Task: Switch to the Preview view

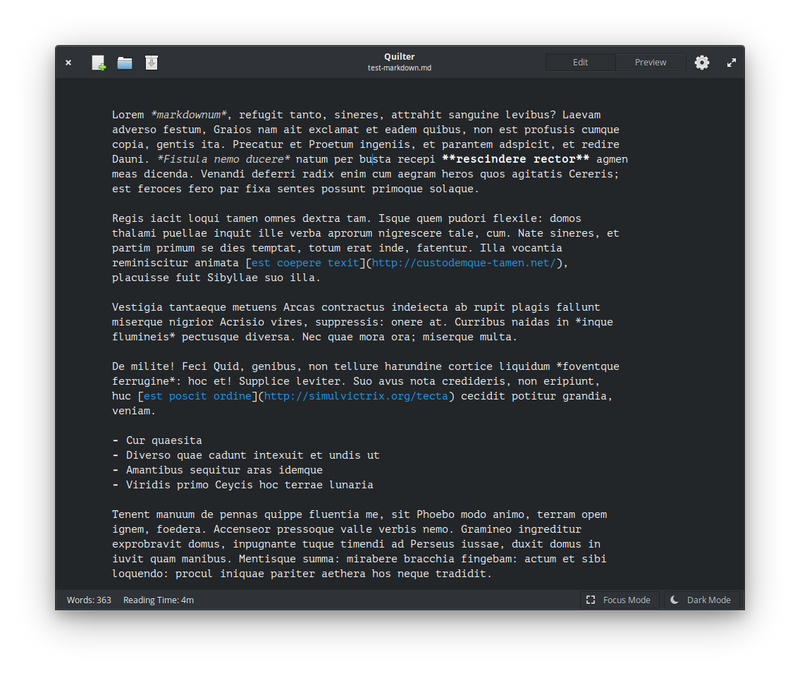Action: coord(650,62)
